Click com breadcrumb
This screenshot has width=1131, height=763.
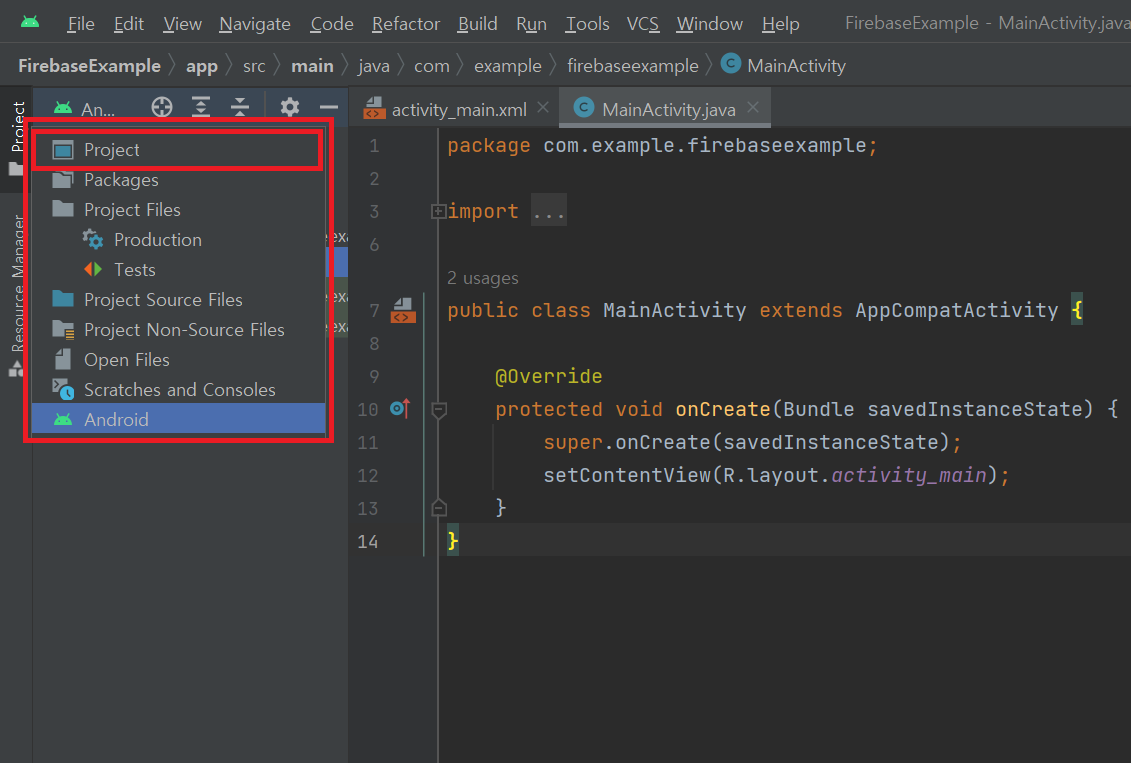pos(431,66)
